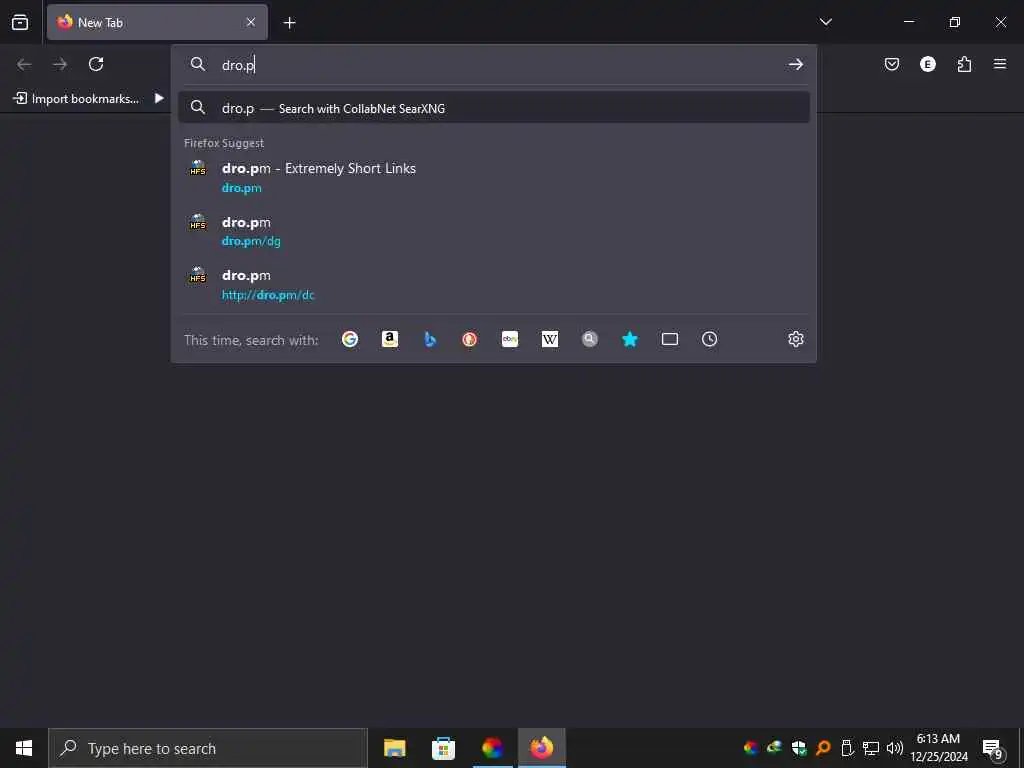The width and height of the screenshot is (1024, 768).
Task: Open Microsoft Store from taskbar
Action: pos(443,748)
